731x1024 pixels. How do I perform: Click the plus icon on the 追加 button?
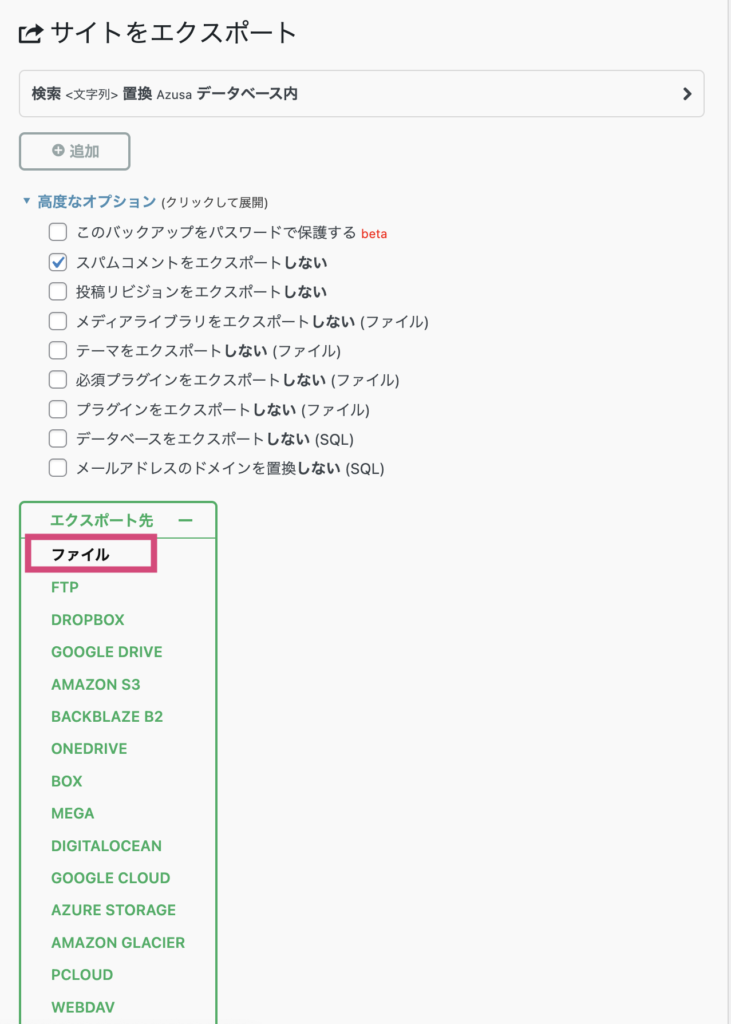click(x=58, y=151)
